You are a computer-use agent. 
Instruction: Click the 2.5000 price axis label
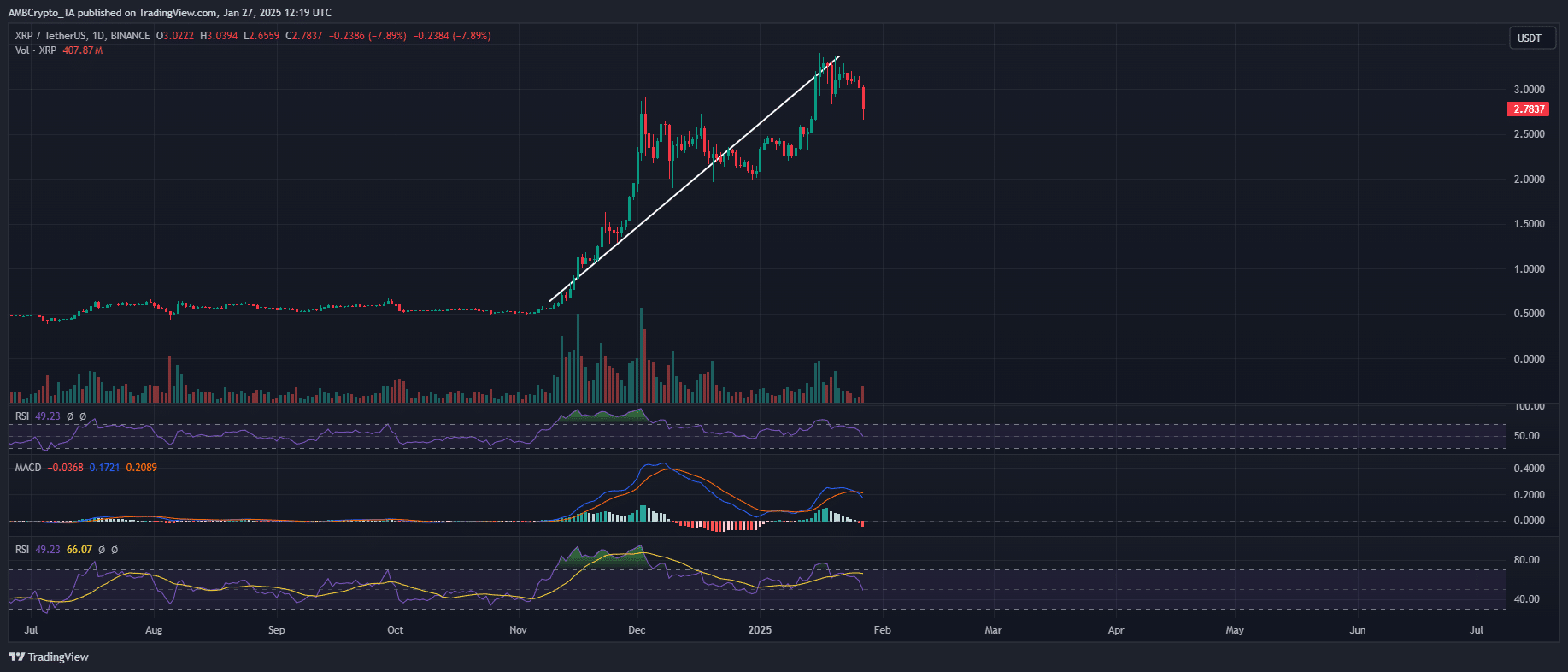pos(1529,134)
